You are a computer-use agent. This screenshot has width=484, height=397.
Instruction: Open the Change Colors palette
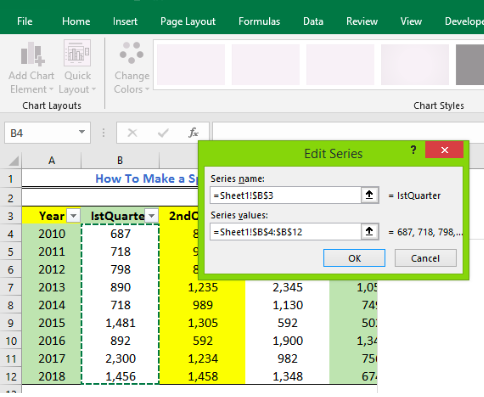point(132,68)
